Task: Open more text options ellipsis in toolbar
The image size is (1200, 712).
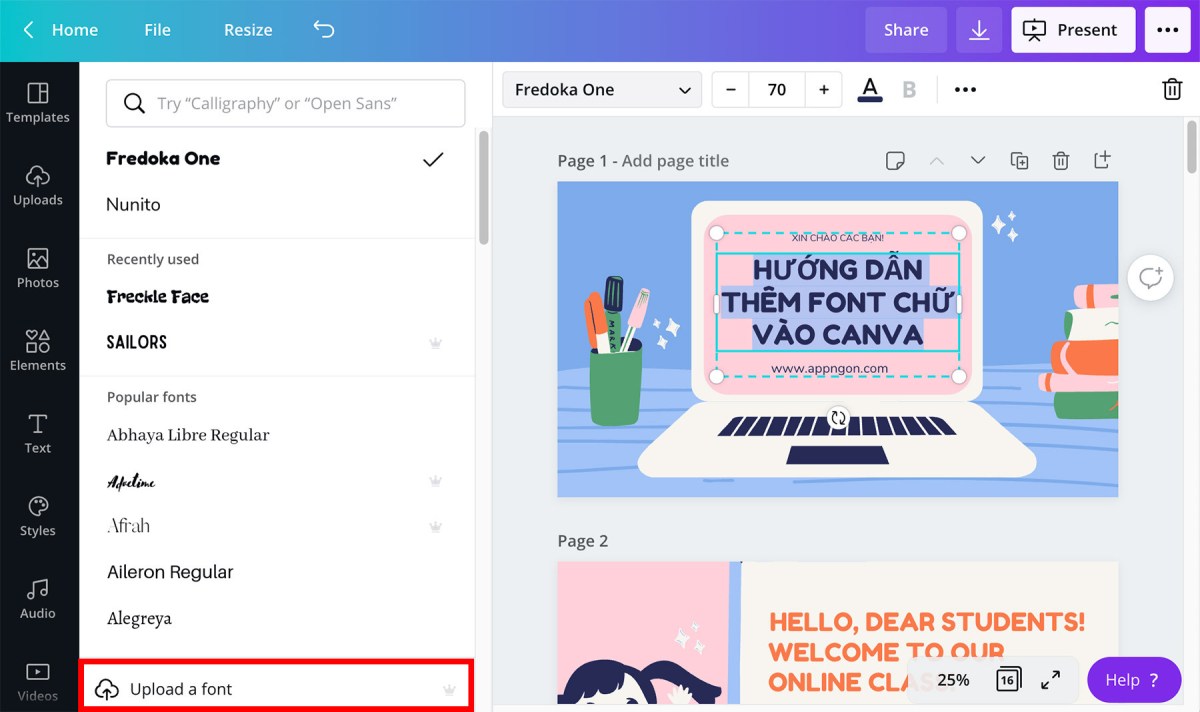Action: coord(965,90)
